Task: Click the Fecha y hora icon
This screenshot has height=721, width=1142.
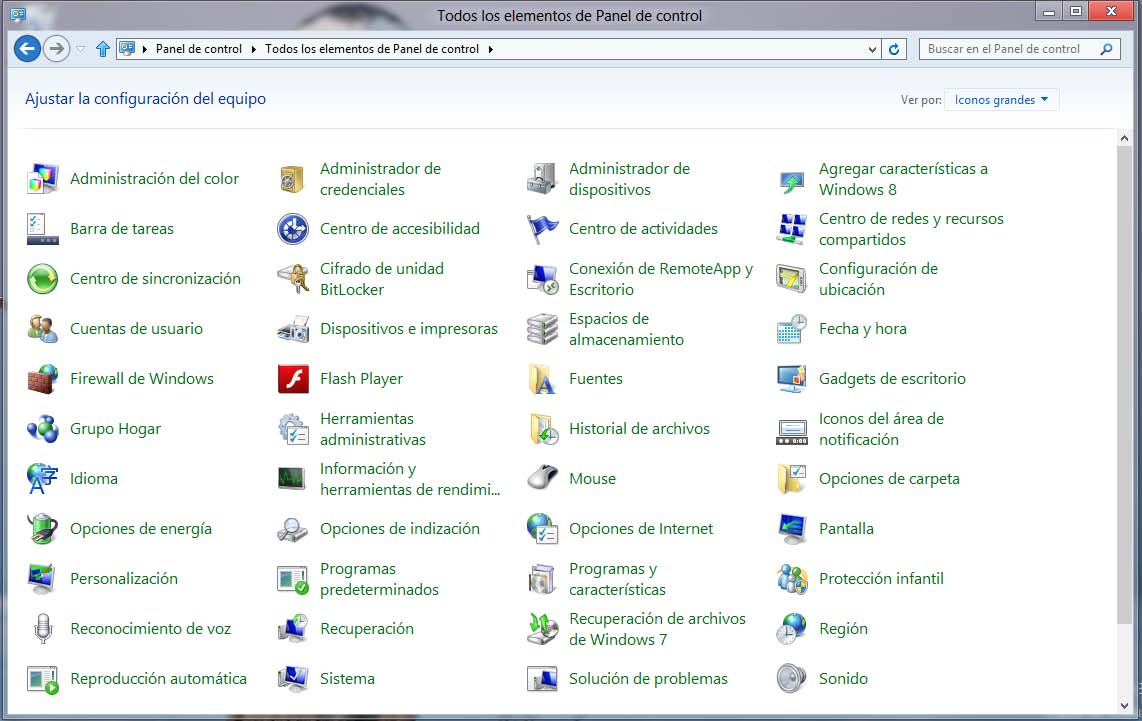Action: [x=791, y=329]
